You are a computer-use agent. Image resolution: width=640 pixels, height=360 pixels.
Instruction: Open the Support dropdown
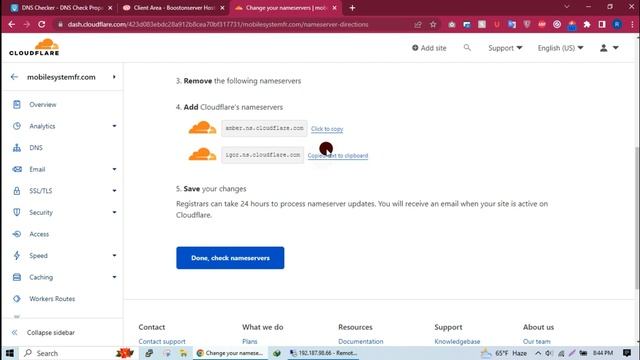tap(505, 48)
